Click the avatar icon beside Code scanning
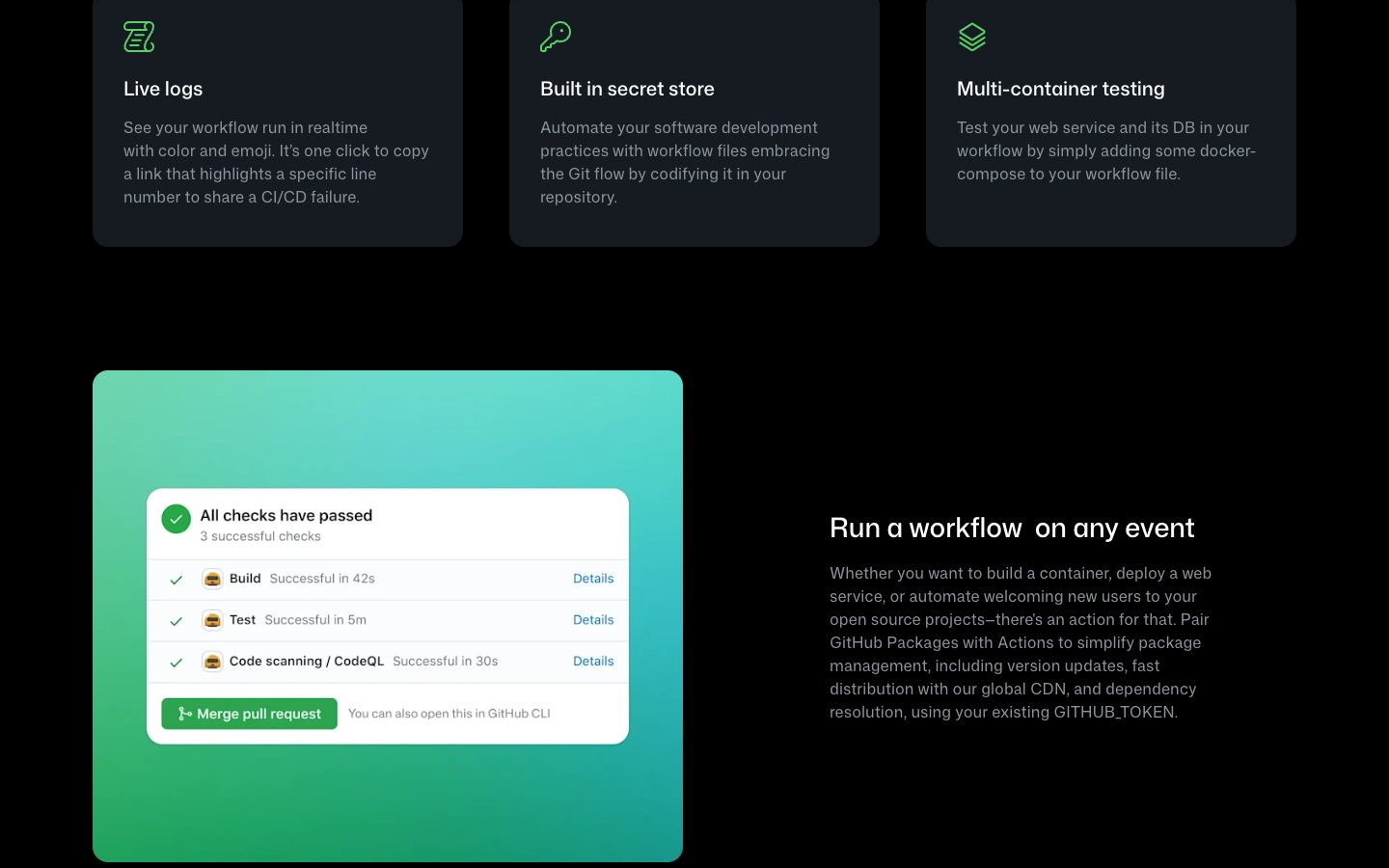Screen dimensions: 1389x868 coord(212,662)
